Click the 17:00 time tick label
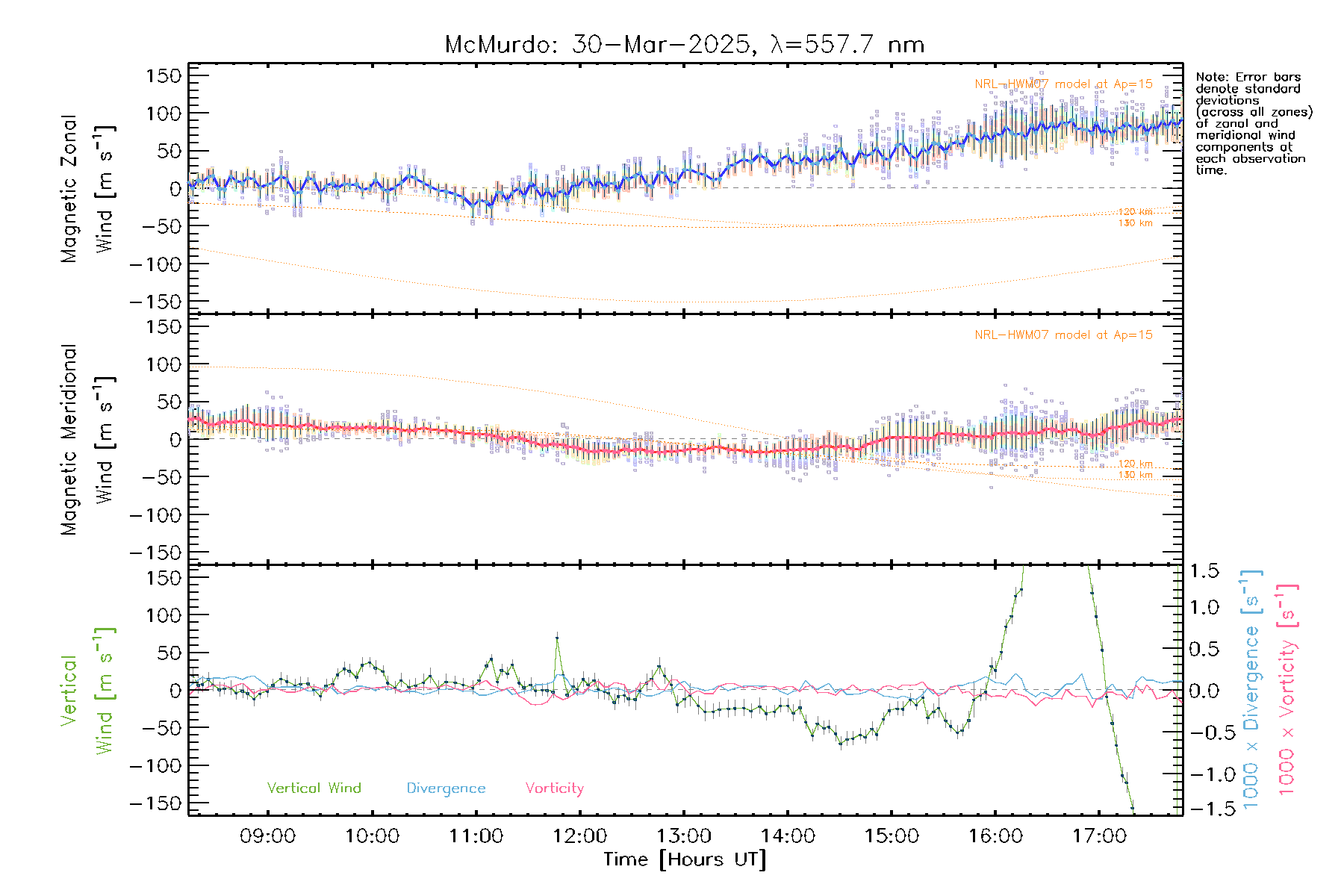 1099,836
